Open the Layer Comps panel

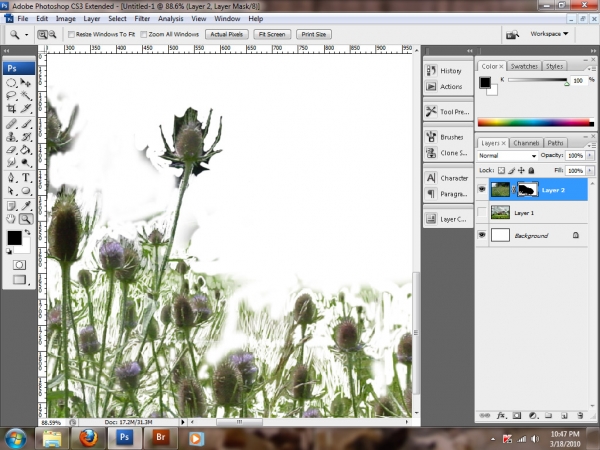coord(448,219)
